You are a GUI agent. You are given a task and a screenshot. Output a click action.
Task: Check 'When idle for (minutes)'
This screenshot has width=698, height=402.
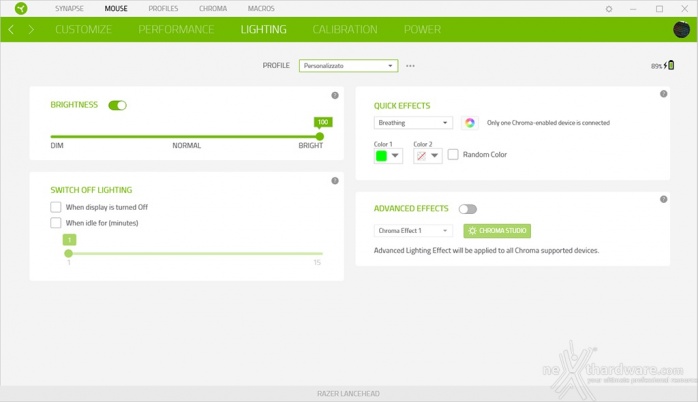coord(56,223)
